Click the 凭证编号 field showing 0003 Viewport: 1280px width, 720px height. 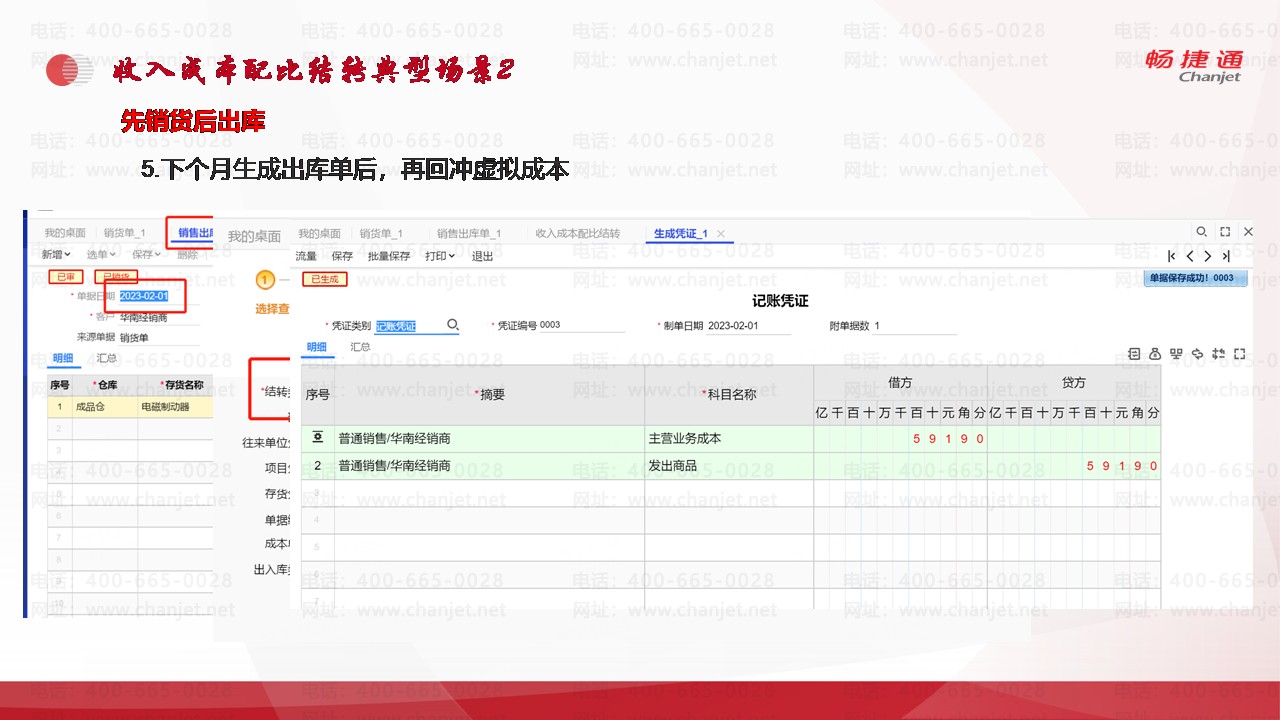click(x=581, y=326)
